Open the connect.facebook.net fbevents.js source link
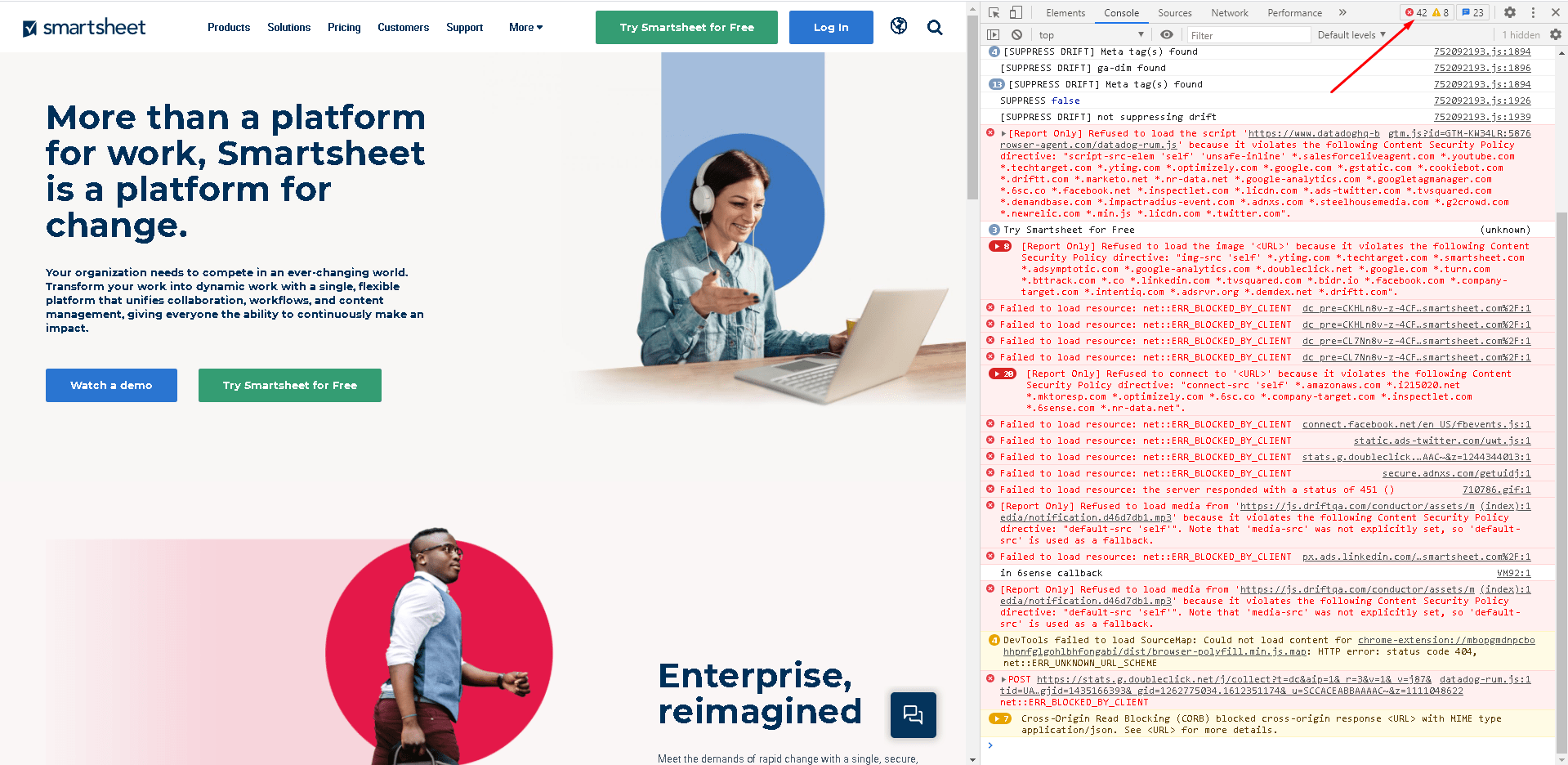The height and width of the screenshot is (765, 1568). [1416, 424]
